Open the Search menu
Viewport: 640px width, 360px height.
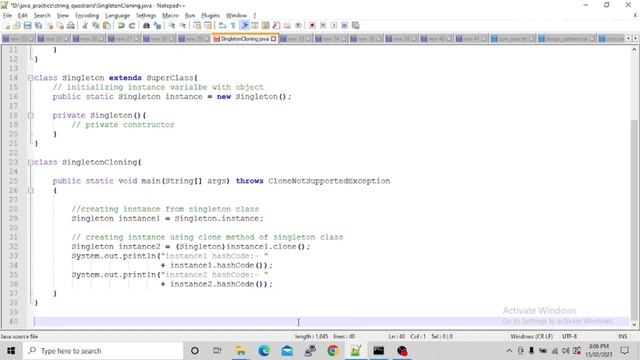[42, 16]
